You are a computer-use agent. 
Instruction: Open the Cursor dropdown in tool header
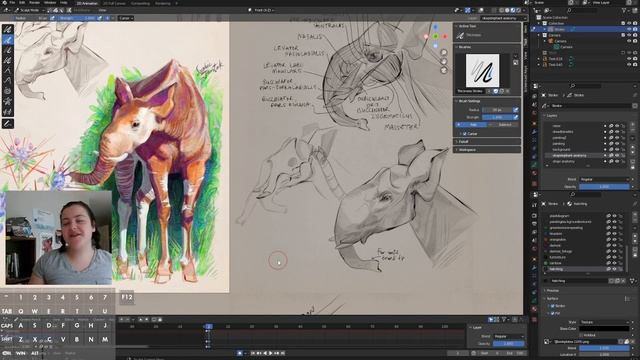click(125, 18)
